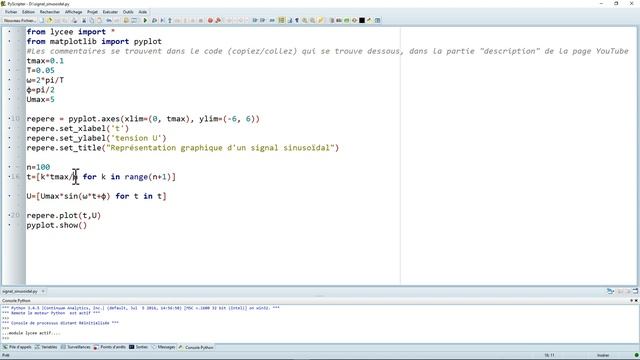This screenshot has height=360, width=640.
Task: Open the Rechercher menu
Action: (x=49, y=12)
